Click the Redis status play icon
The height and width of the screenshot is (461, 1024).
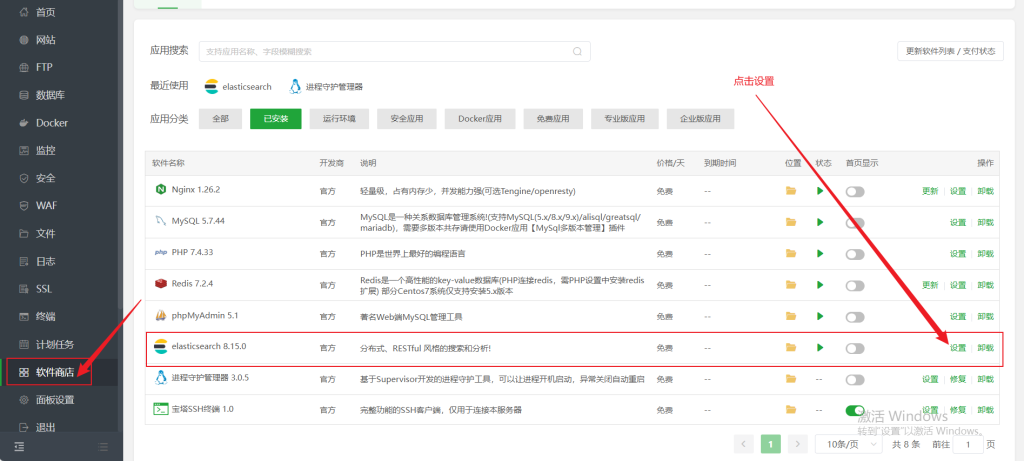coord(820,285)
